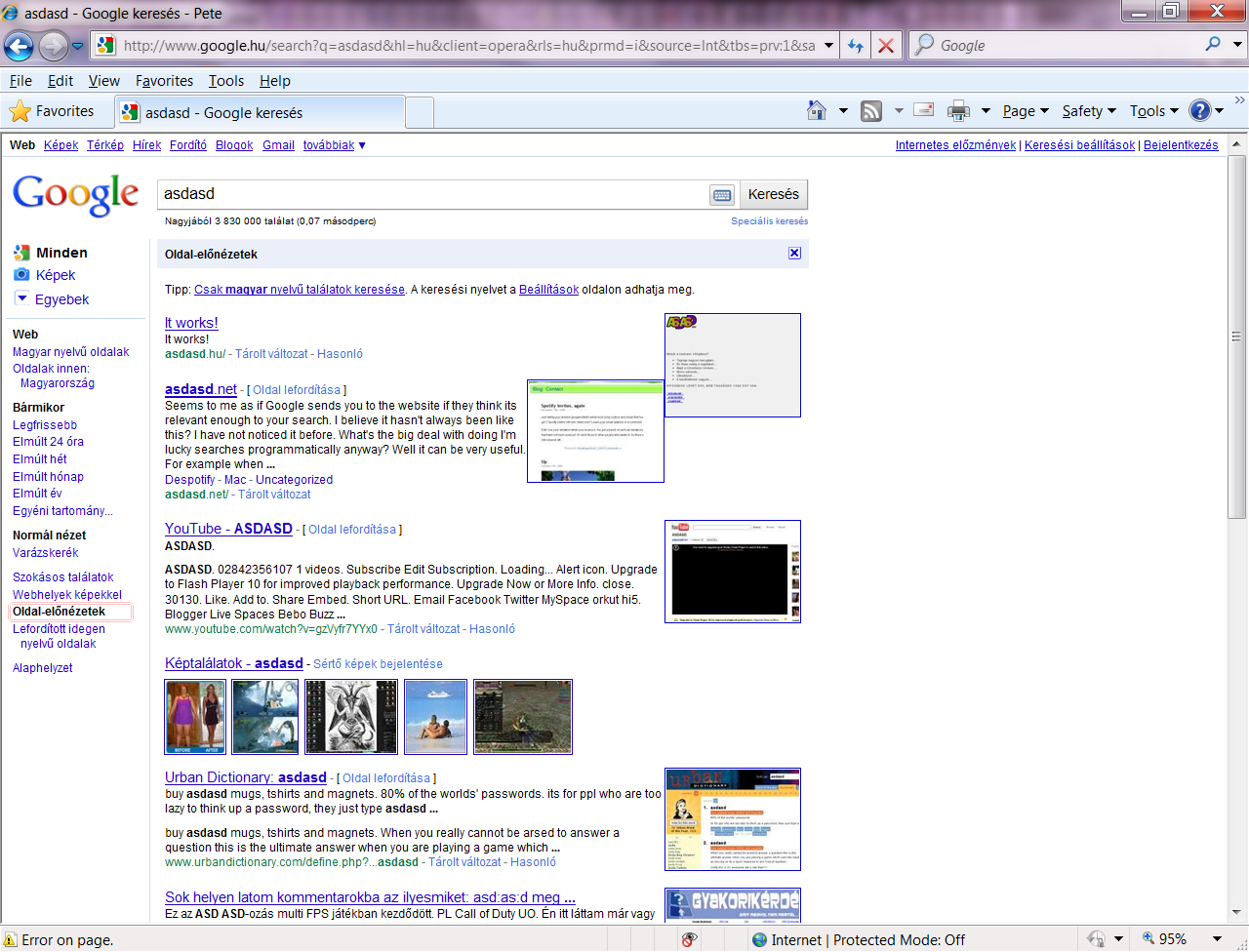
Task: Open the Page command bar menu
Action: pos(1026,111)
